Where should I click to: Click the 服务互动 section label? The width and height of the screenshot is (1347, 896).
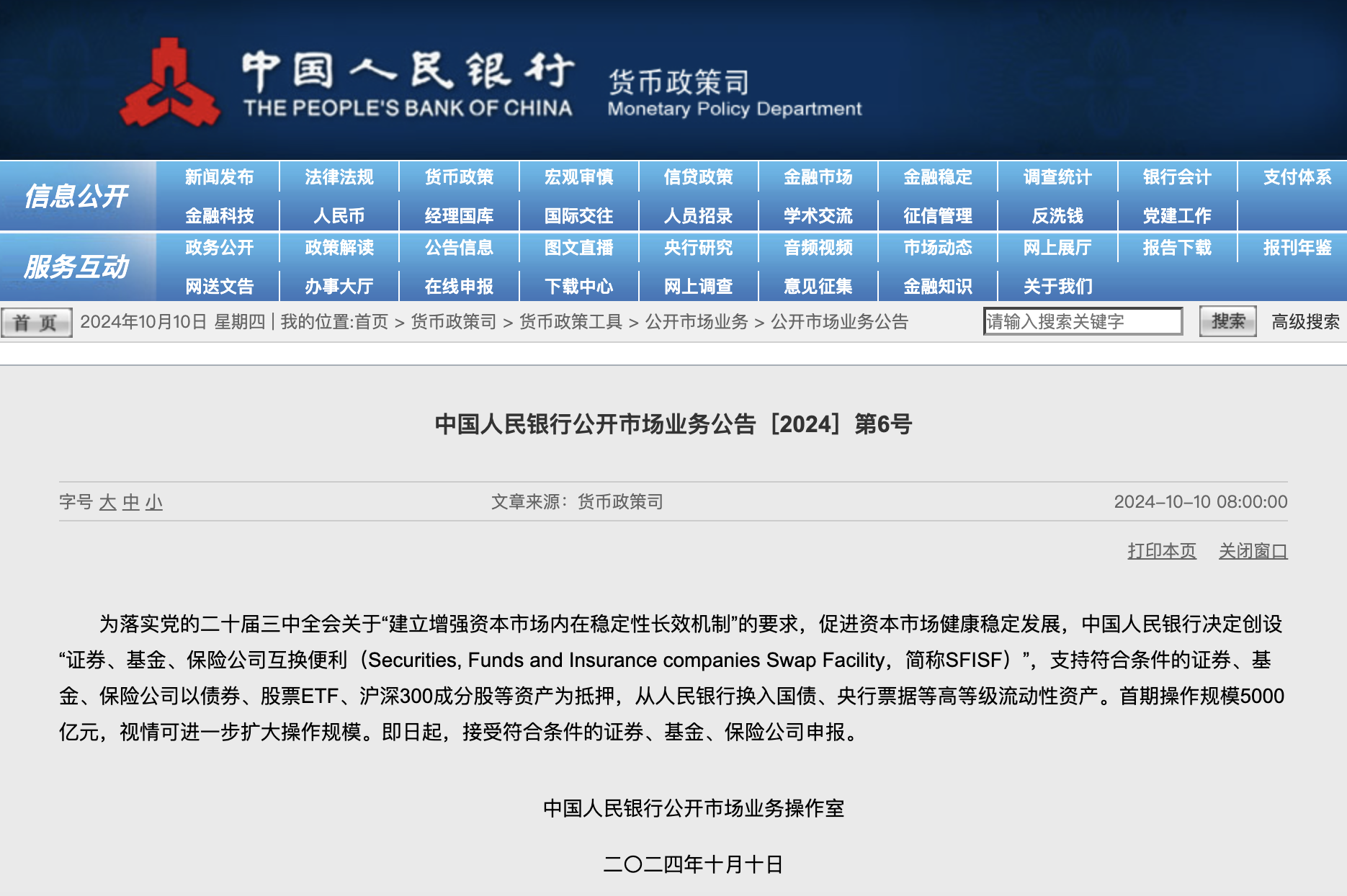click(77, 266)
